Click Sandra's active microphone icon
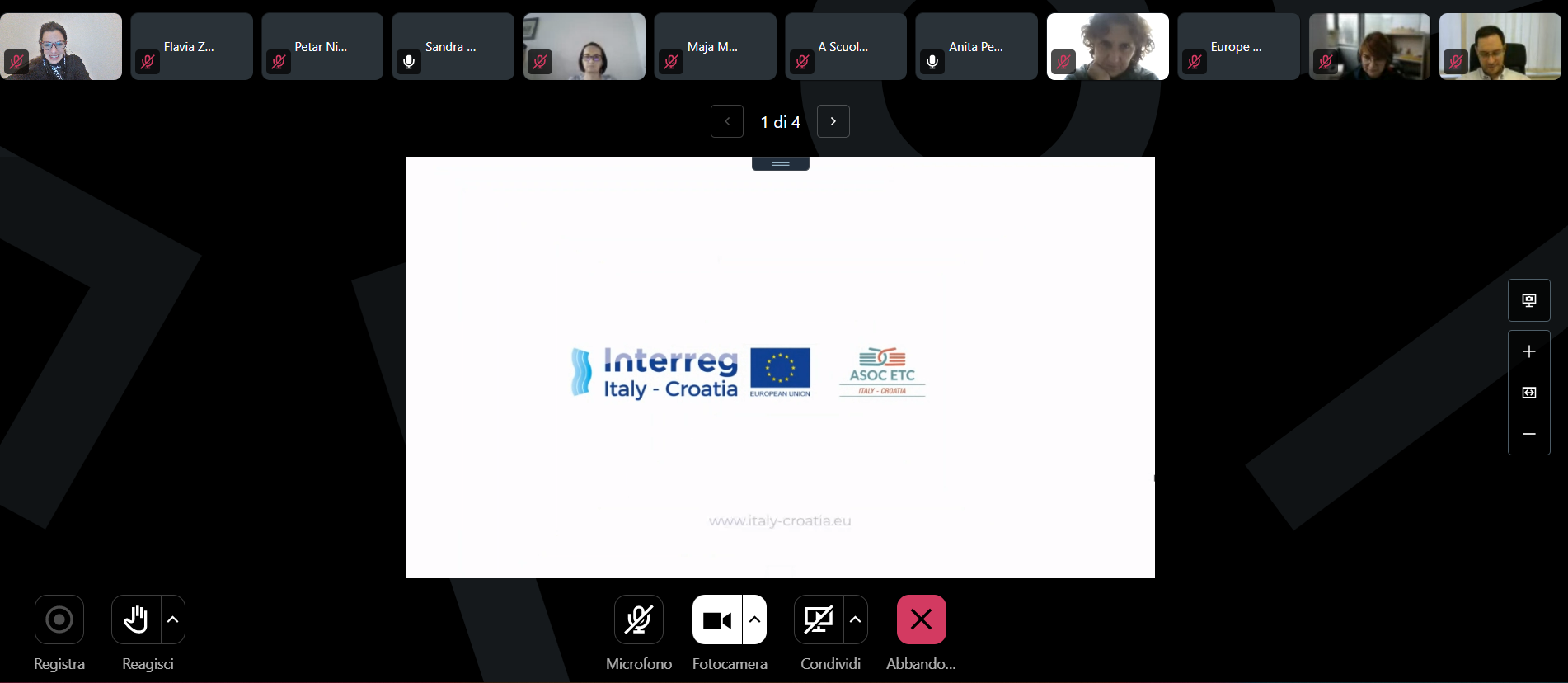The height and width of the screenshot is (683, 1568). point(409,62)
